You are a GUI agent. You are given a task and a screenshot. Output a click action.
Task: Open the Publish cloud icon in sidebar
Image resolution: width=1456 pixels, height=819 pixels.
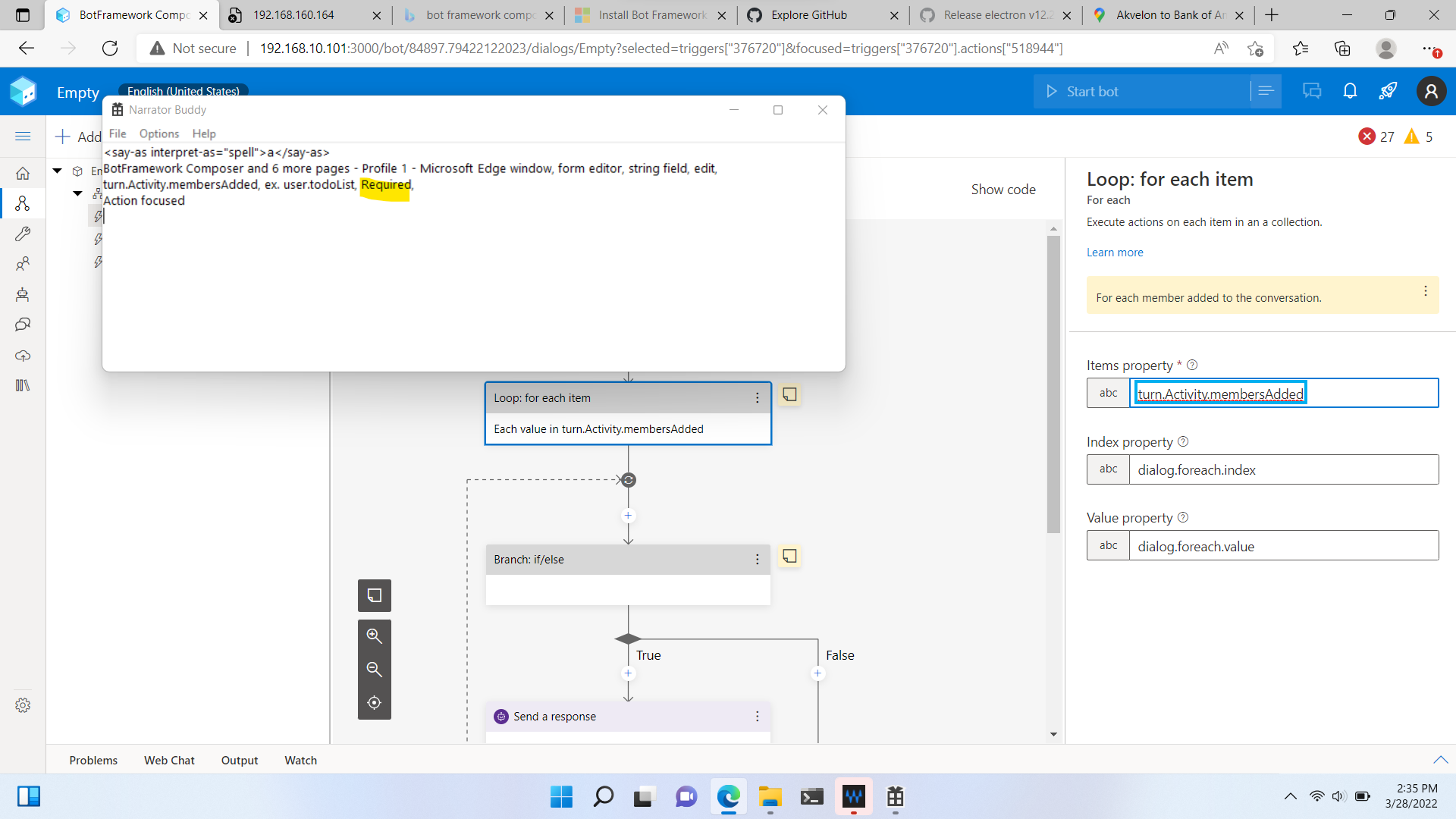23,356
